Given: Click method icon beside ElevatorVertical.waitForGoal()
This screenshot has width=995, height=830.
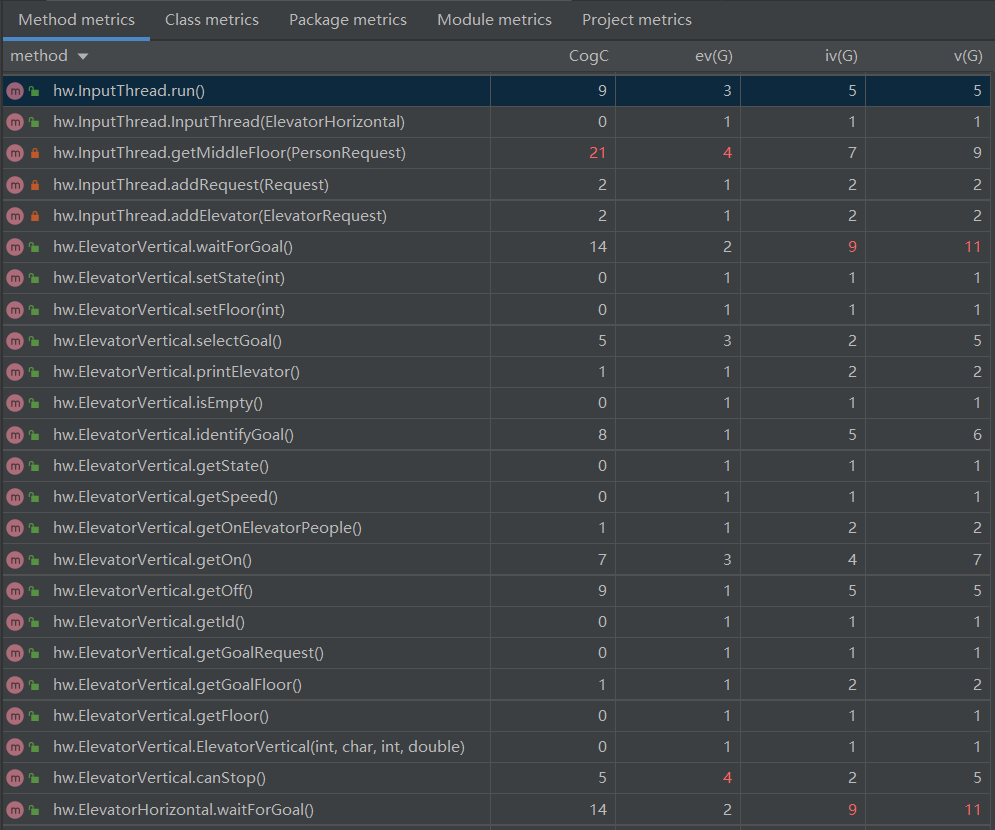Looking at the screenshot, I should coord(14,247).
